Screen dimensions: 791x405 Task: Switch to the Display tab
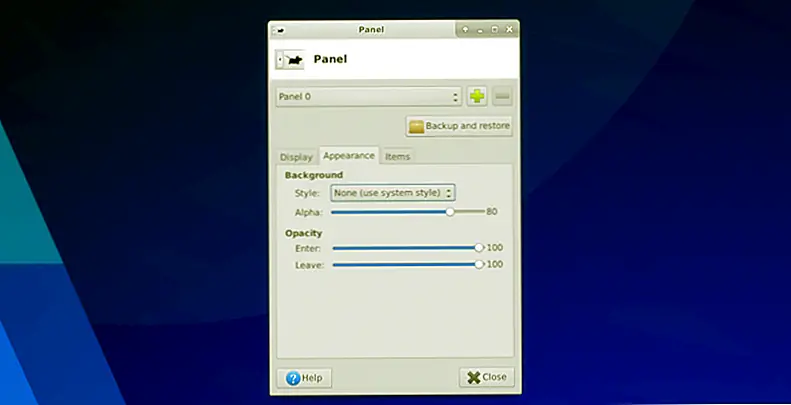pos(296,157)
